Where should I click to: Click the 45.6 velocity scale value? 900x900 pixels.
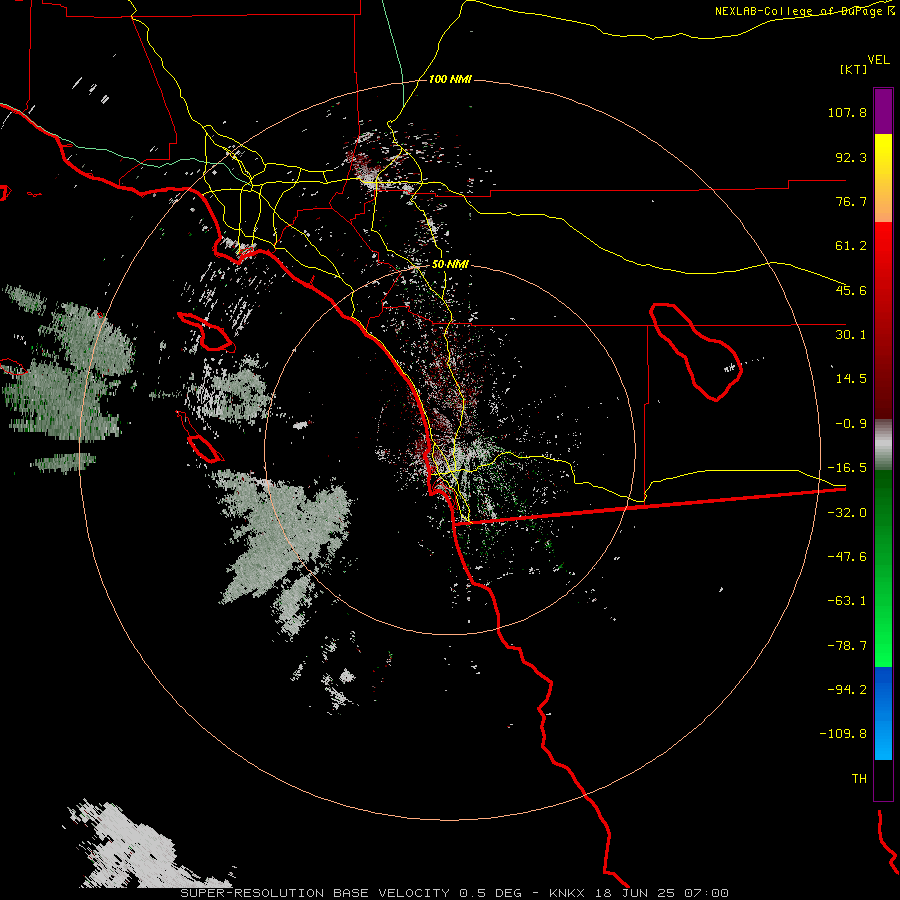tap(851, 290)
